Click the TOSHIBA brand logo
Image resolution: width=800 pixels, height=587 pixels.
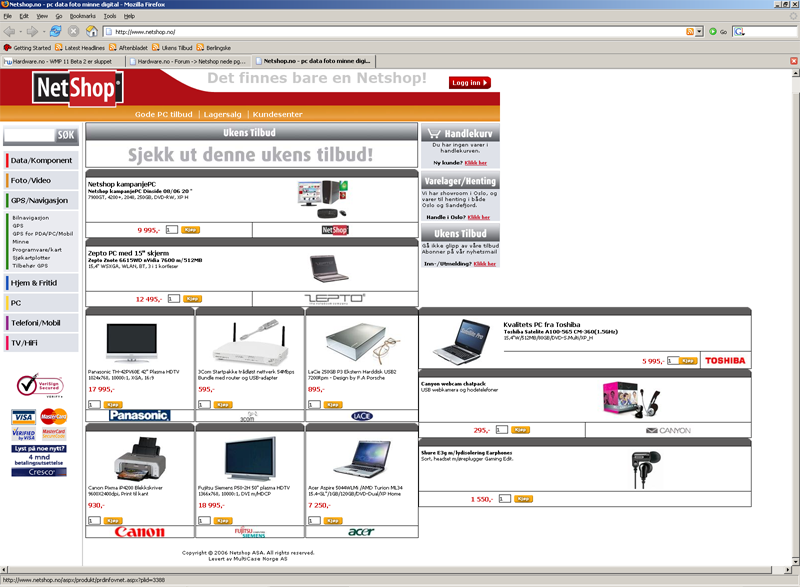tap(725, 361)
